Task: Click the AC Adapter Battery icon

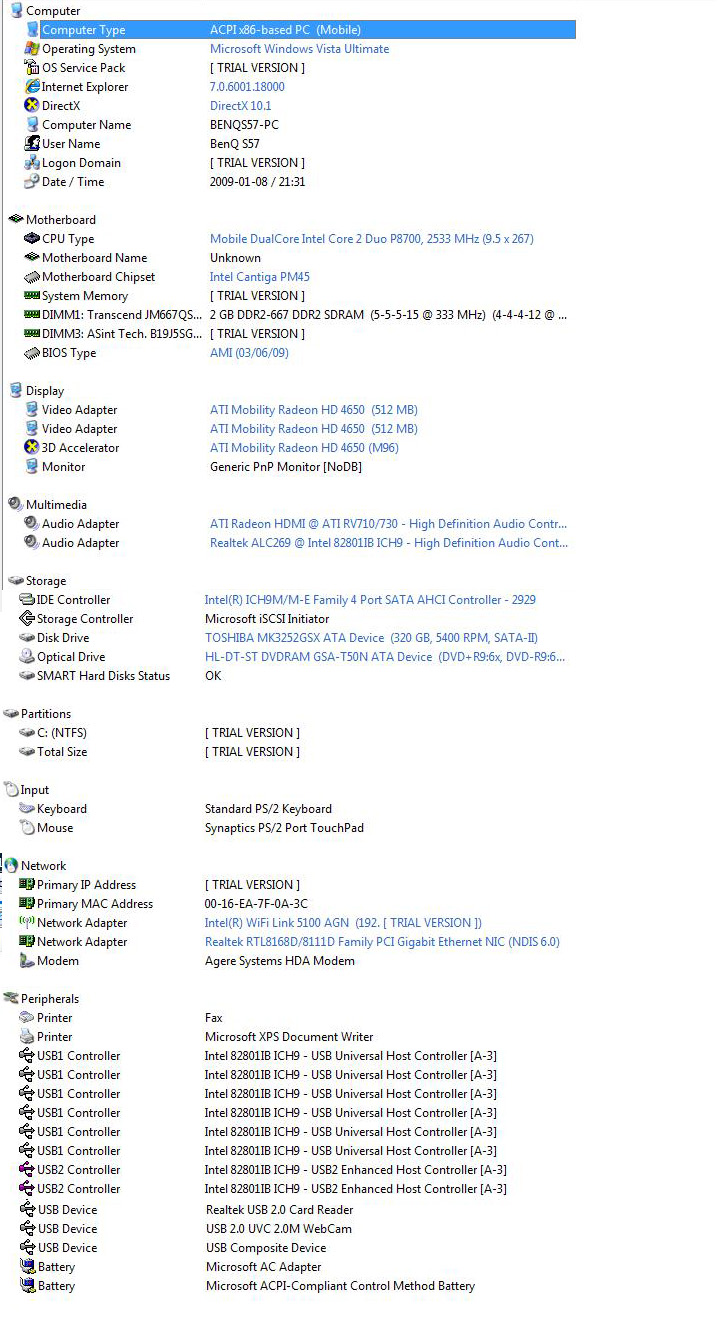Action: (27, 1267)
